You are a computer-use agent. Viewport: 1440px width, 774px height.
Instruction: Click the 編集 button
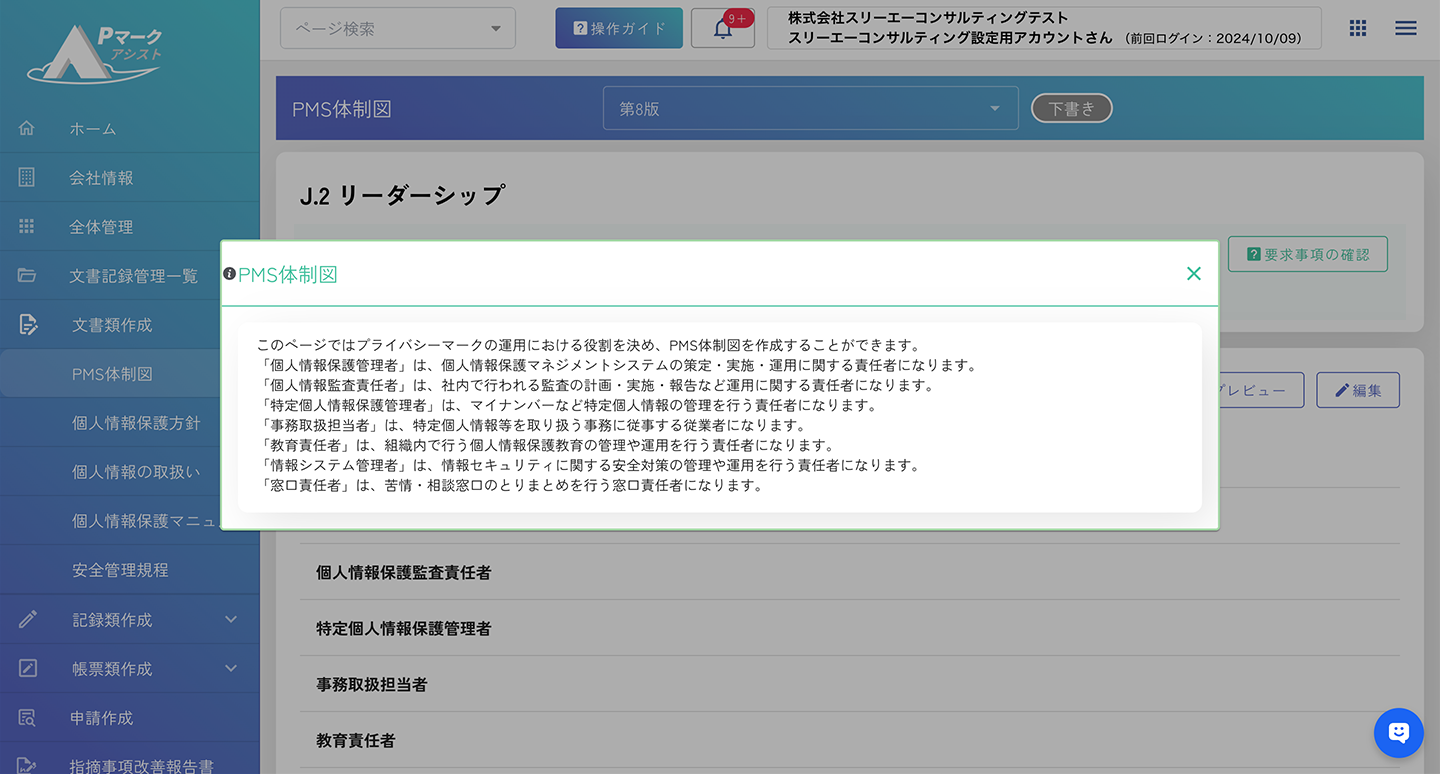click(x=1357, y=390)
